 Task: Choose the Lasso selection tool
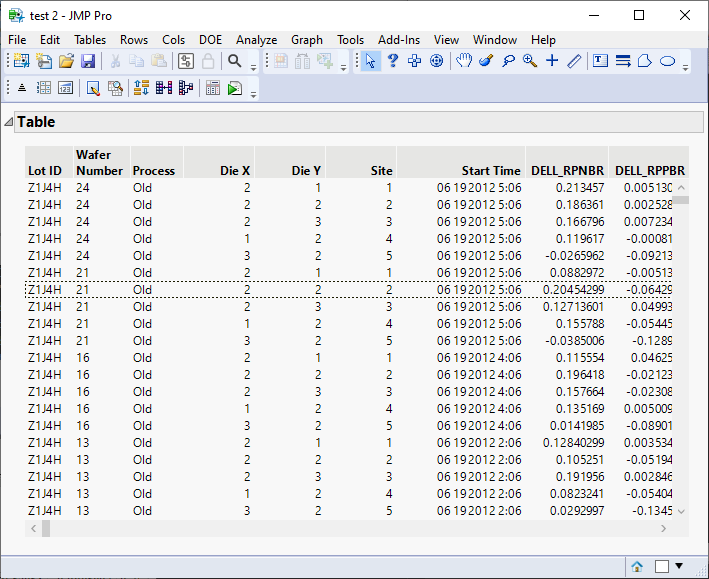coord(508,61)
